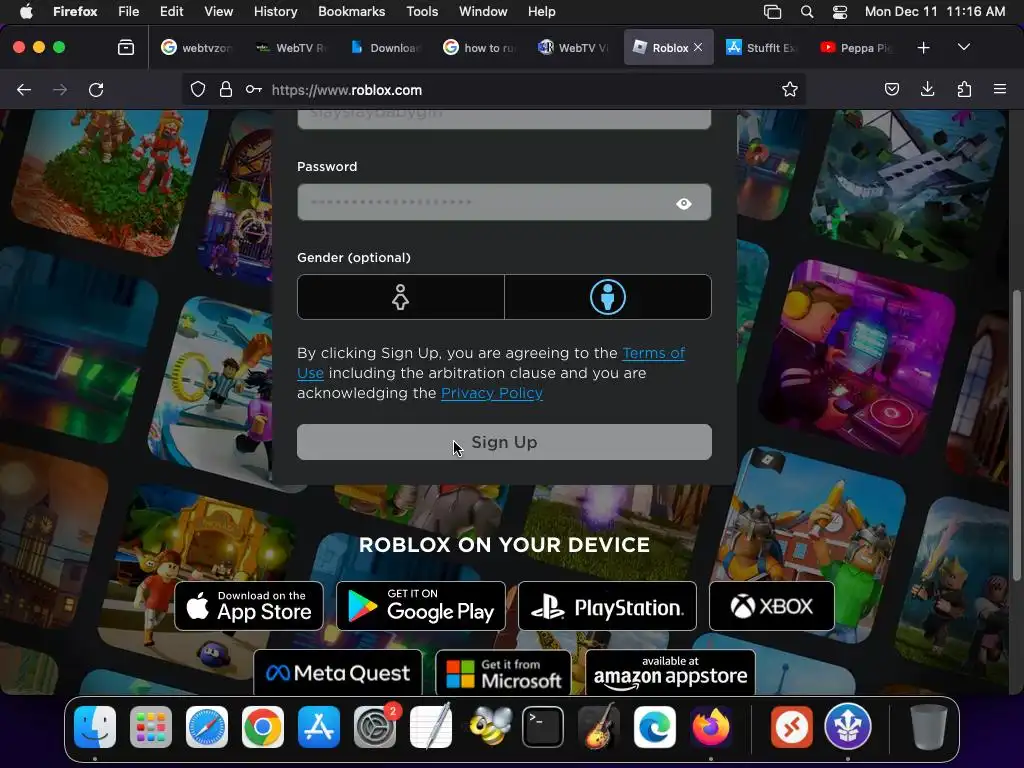Viewport: 1024px width, 768px height.
Task: Open Launchpad from the dock
Action: coord(151,727)
